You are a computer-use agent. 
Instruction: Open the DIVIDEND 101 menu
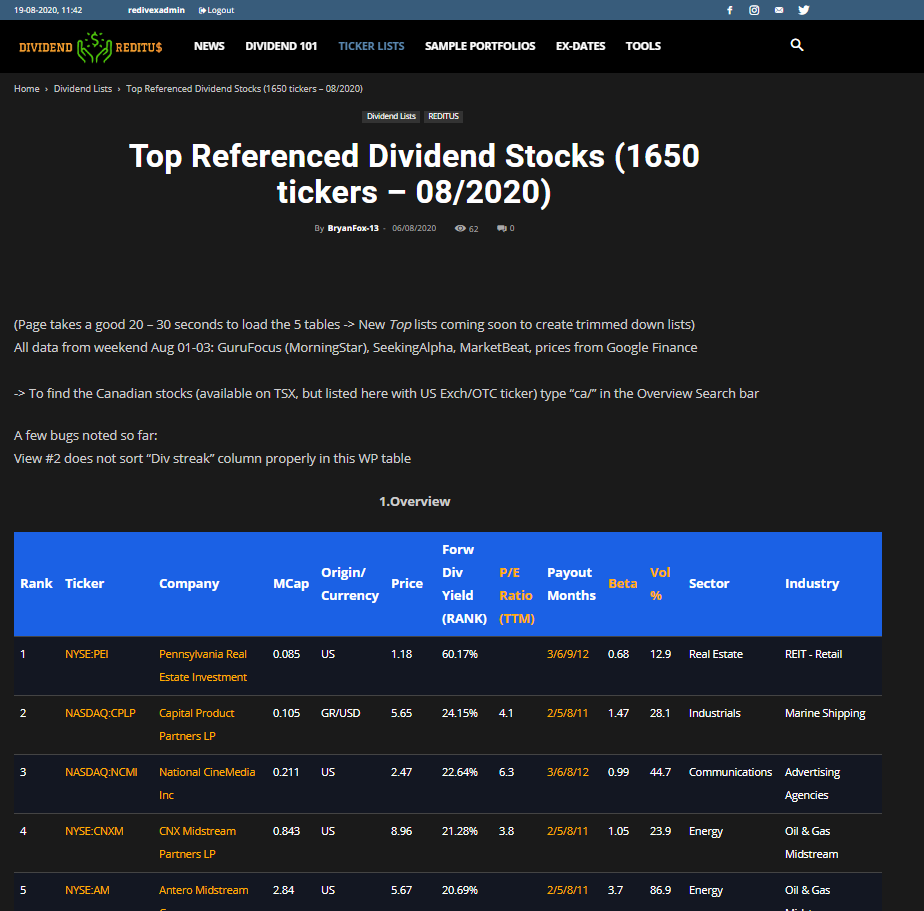(x=281, y=46)
